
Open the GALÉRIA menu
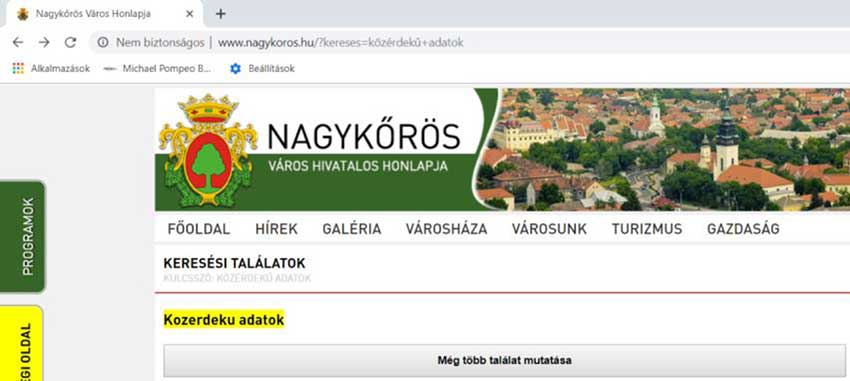352,229
